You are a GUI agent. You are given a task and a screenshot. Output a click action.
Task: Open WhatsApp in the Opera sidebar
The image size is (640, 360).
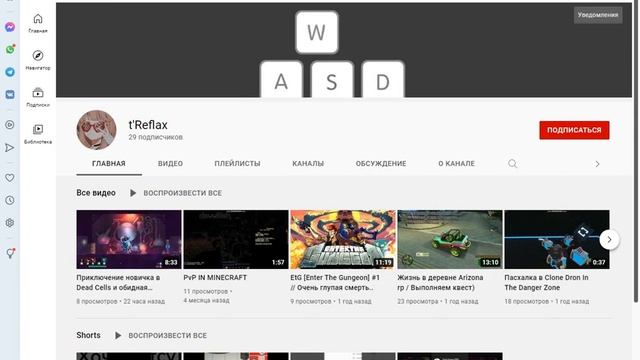(10, 49)
